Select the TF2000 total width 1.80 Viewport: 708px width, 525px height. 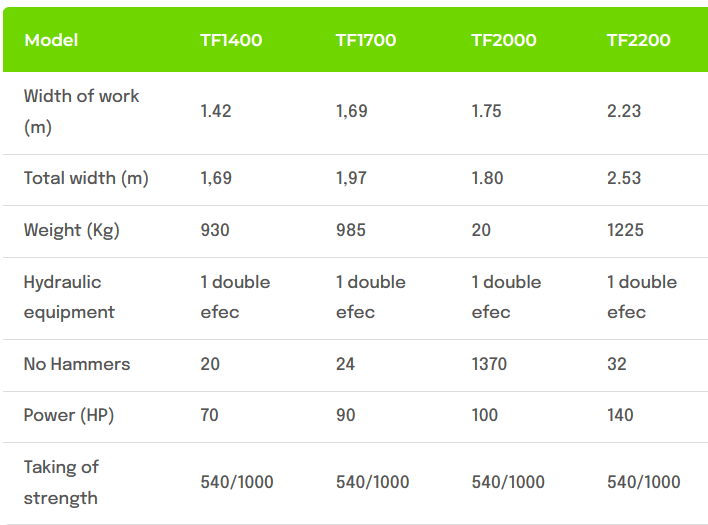pos(487,179)
